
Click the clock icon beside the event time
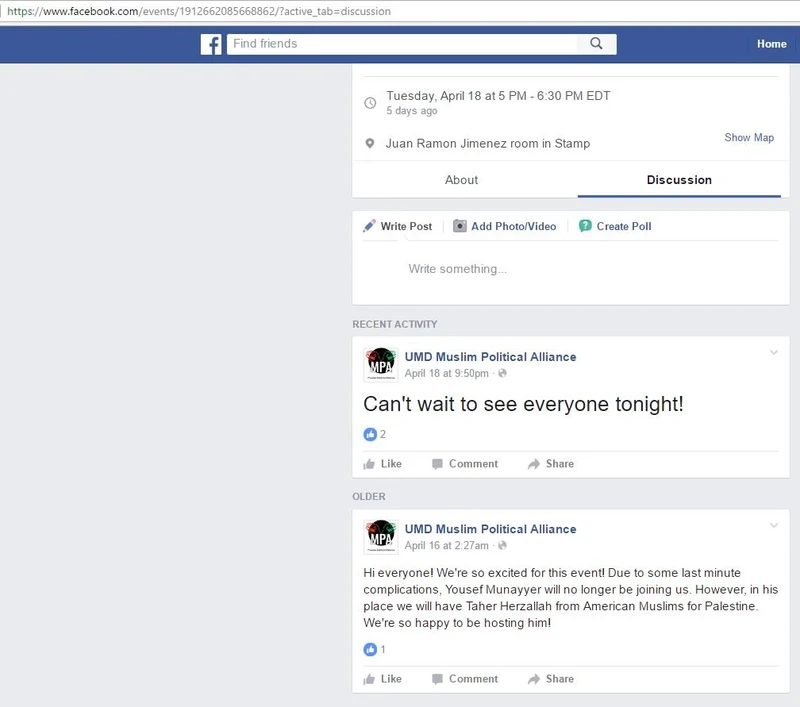click(x=370, y=96)
